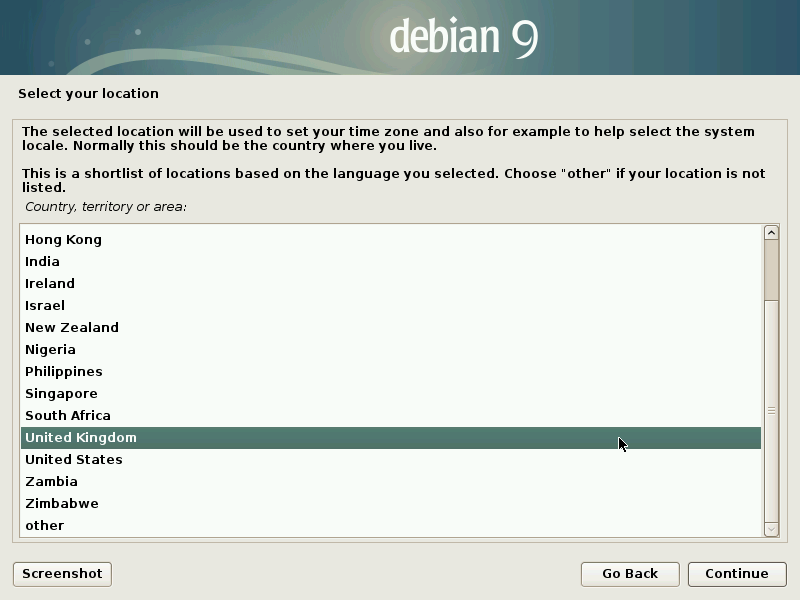The height and width of the screenshot is (600, 800).
Task: Select Zambia as location
Action: pyautogui.click(x=391, y=482)
